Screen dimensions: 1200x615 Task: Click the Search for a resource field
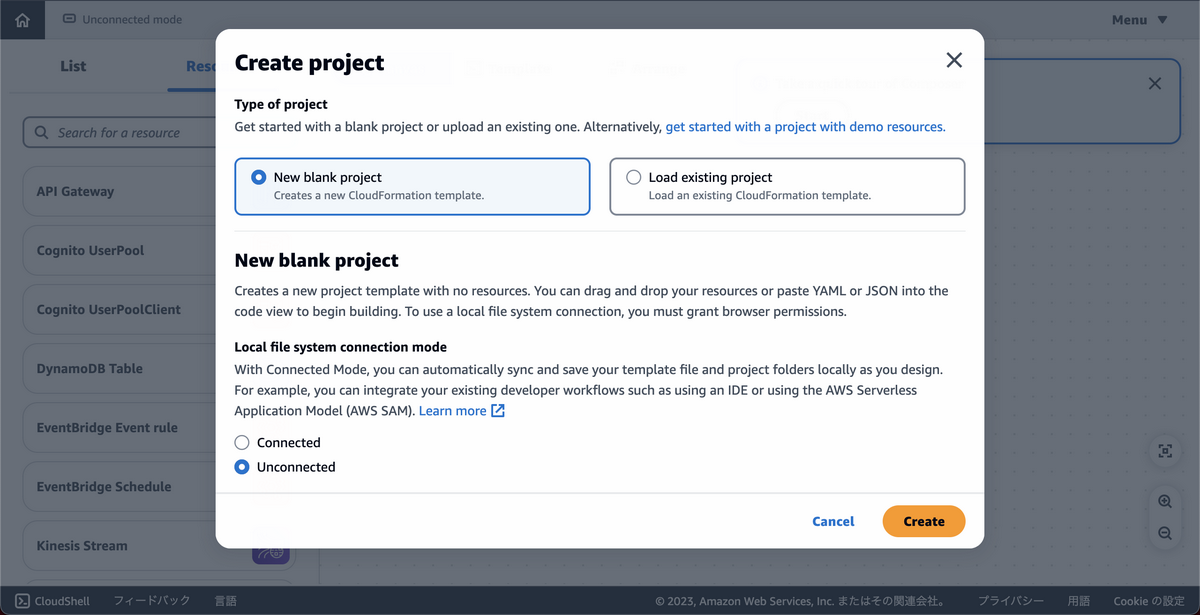pos(120,132)
